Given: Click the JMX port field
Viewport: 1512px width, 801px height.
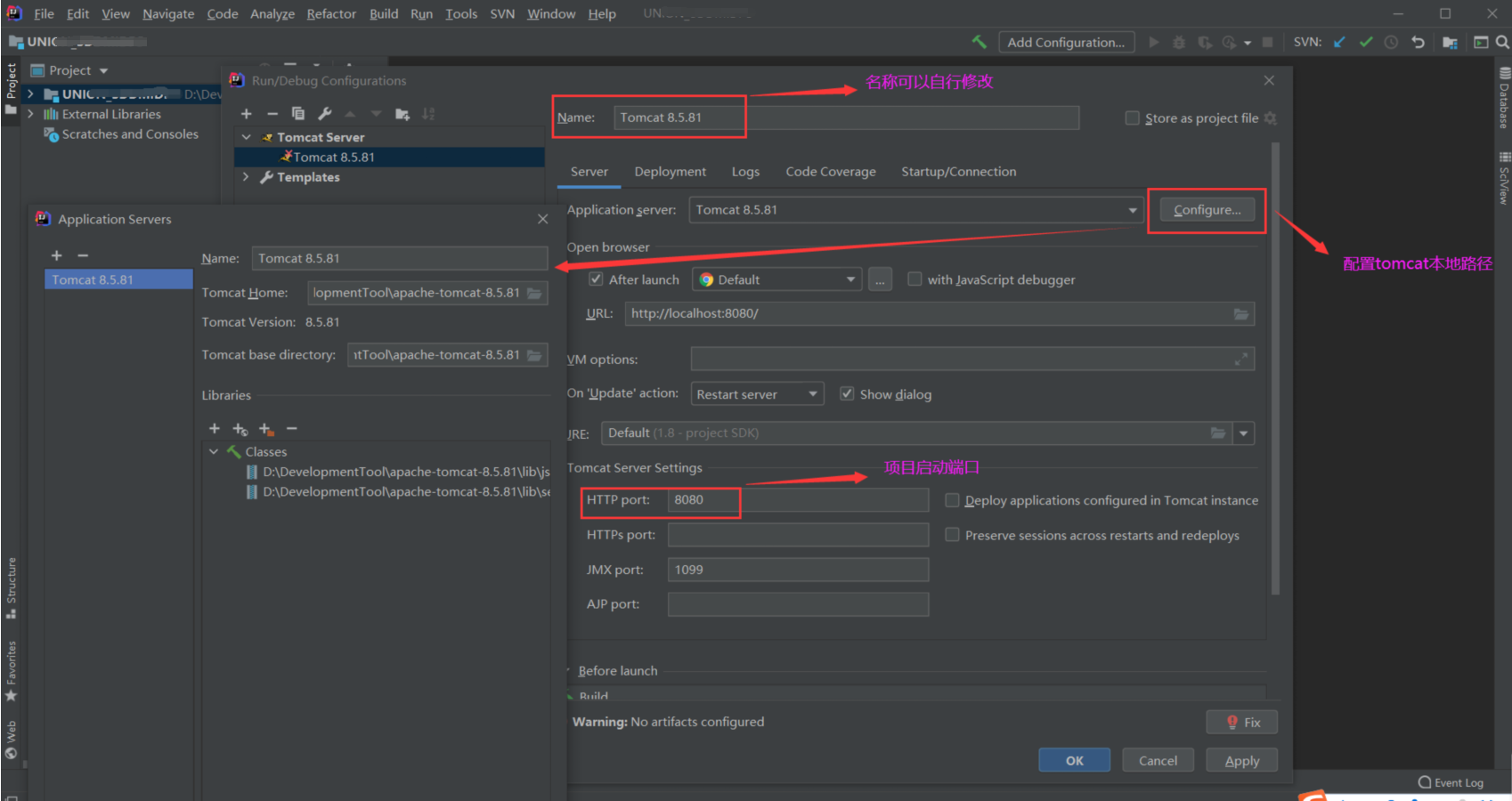Looking at the screenshot, I should [798, 570].
